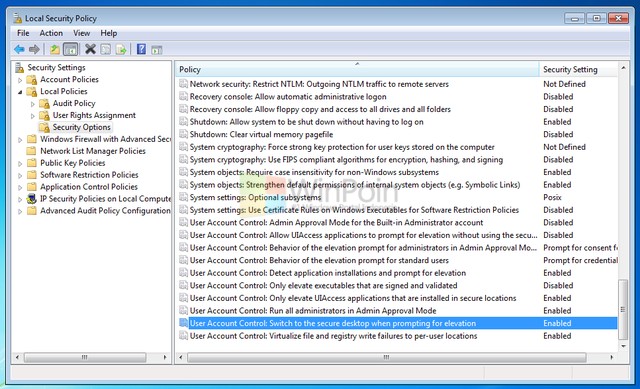Viewport: 640px width, 389px height.
Task: Open the View menu
Action: click(x=82, y=33)
